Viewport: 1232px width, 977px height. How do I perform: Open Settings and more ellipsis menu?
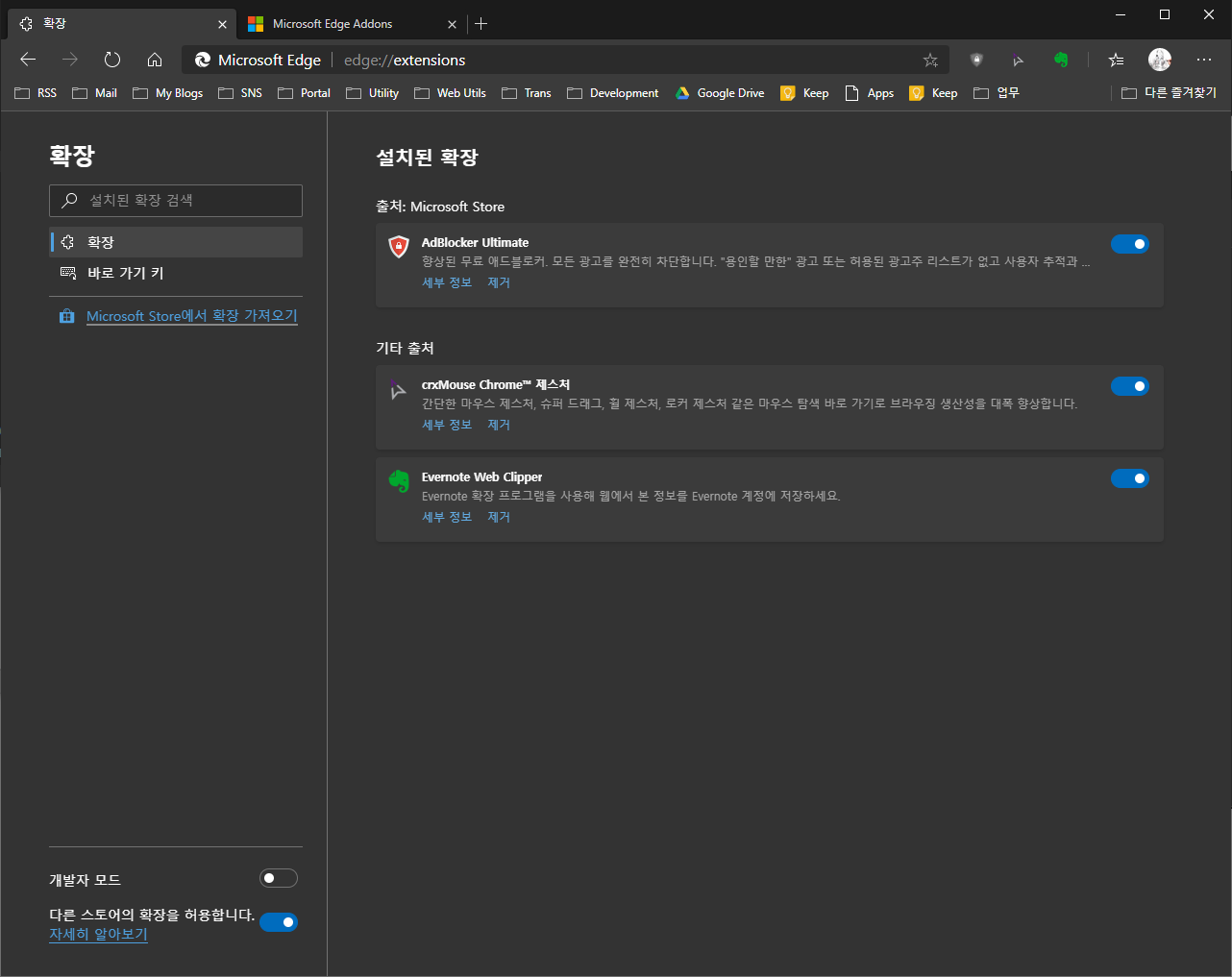[x=1204, y=60]
